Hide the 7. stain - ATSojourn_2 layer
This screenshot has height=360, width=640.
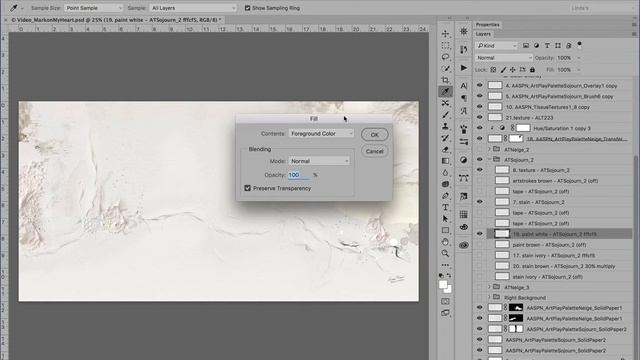coord(480,202)
